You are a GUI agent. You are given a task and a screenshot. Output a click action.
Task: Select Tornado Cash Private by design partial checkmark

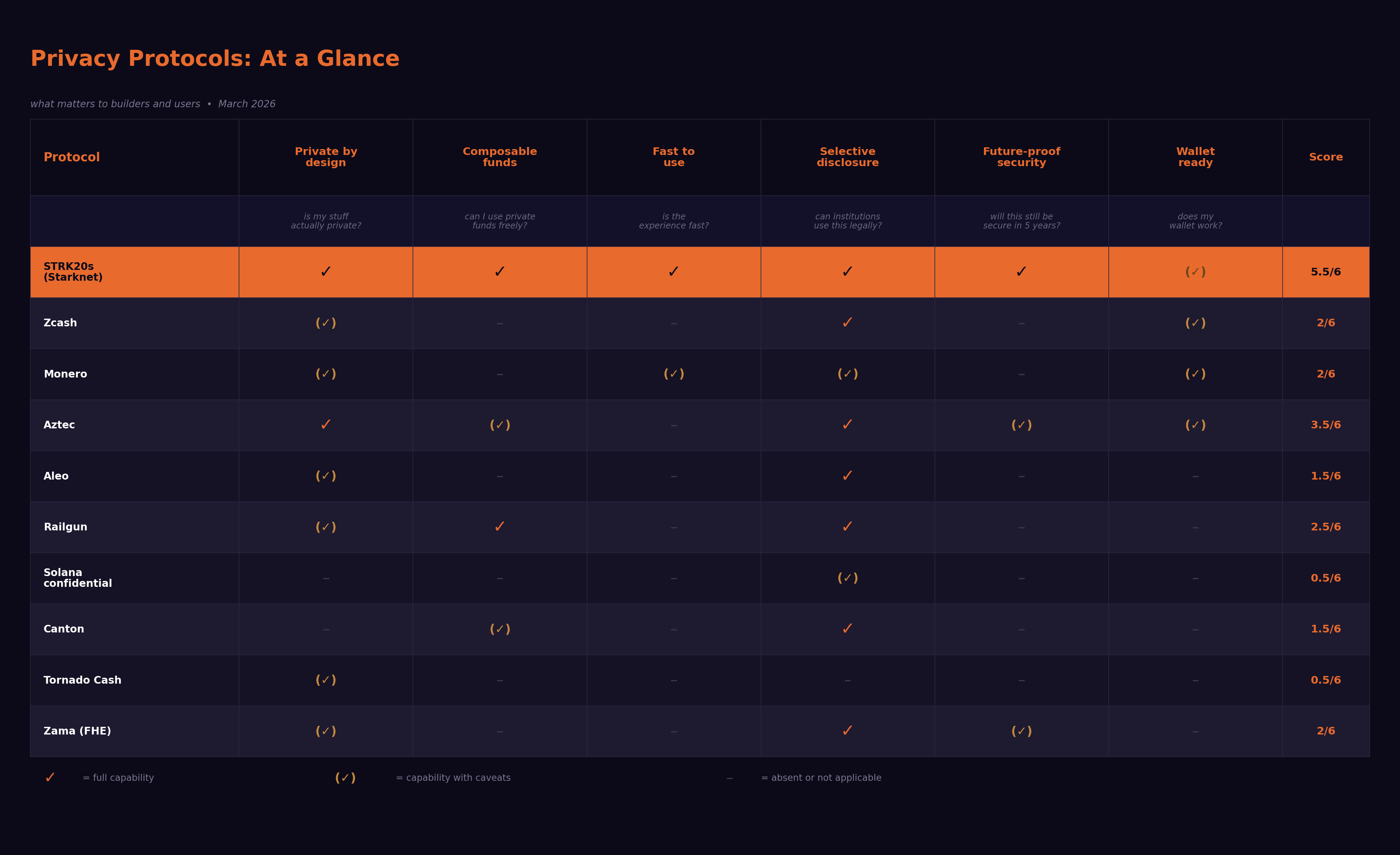click(x=325, y=680)
